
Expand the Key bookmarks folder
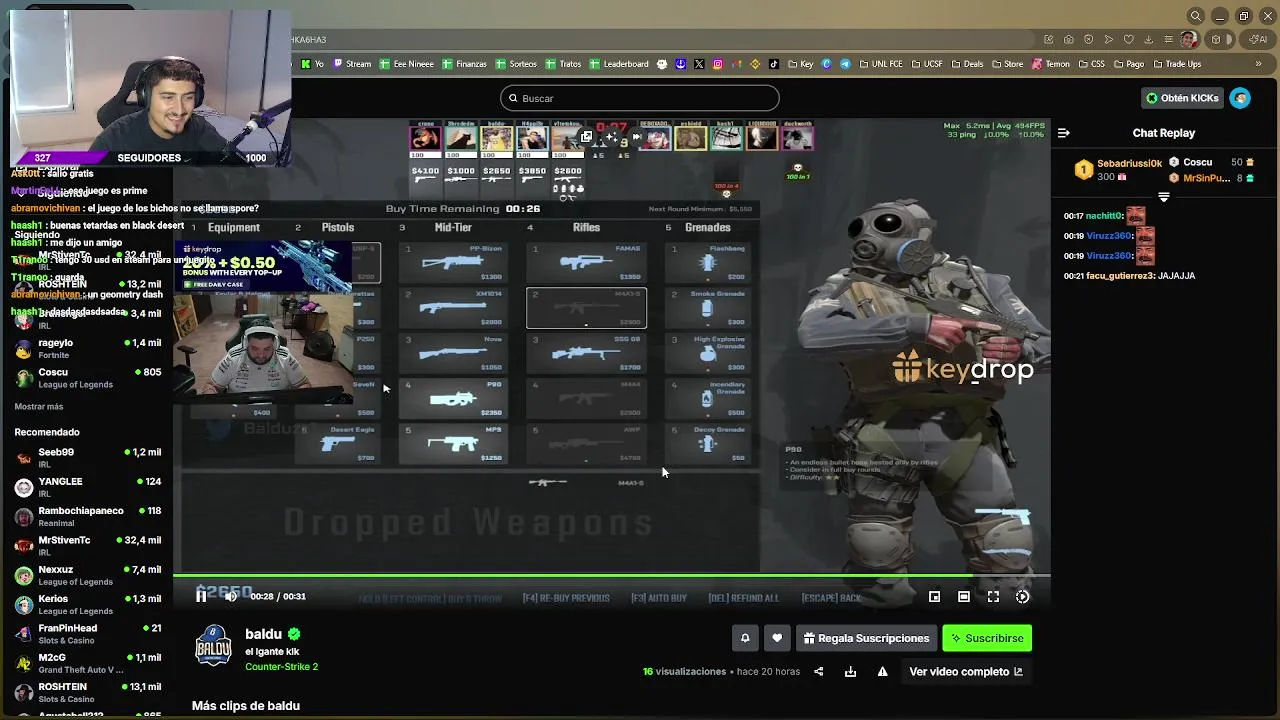pyautogui.click(x=800, y=64)
